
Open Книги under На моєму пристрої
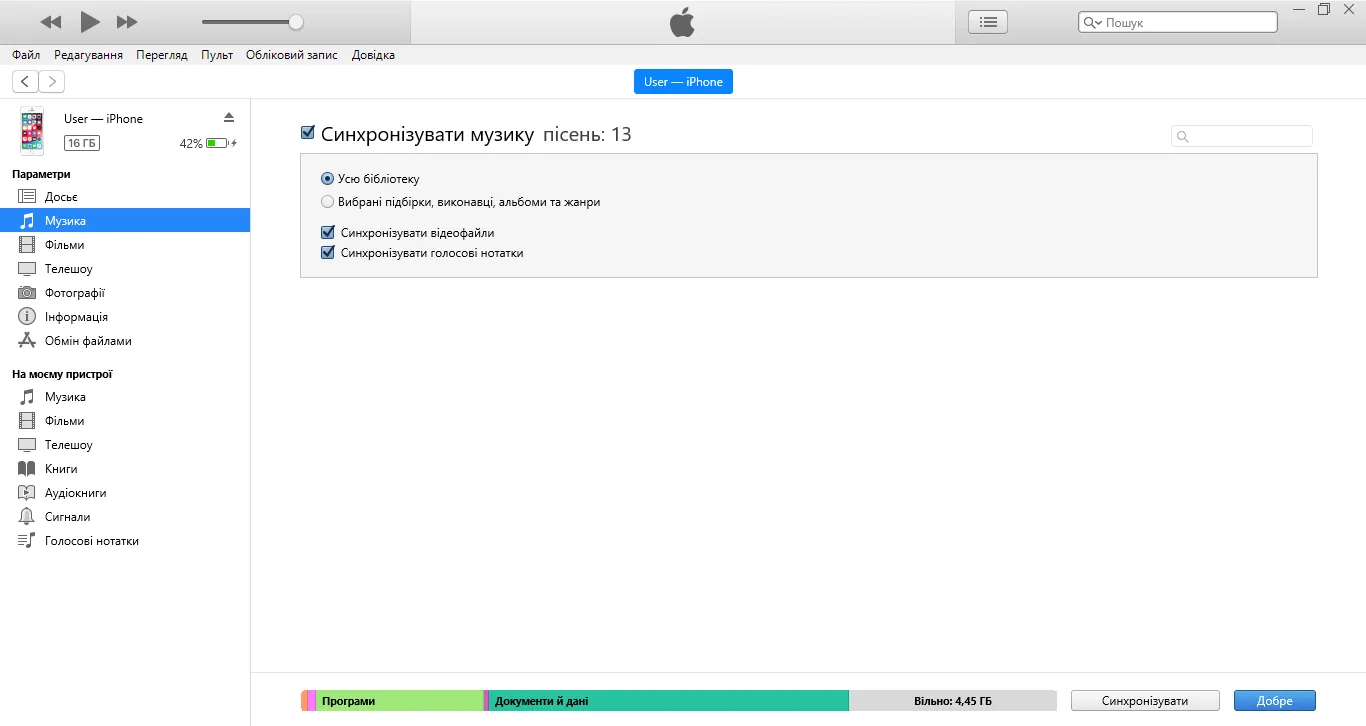pyautogui.click(x=60, y=469)
